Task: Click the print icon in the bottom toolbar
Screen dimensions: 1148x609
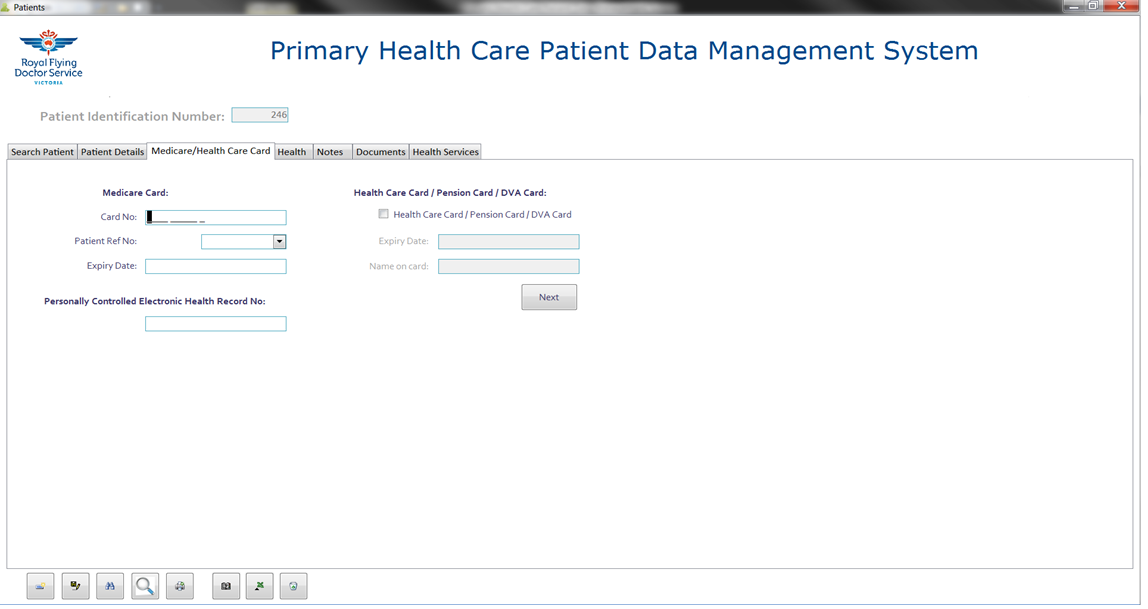Action: [x=180, y=586]
